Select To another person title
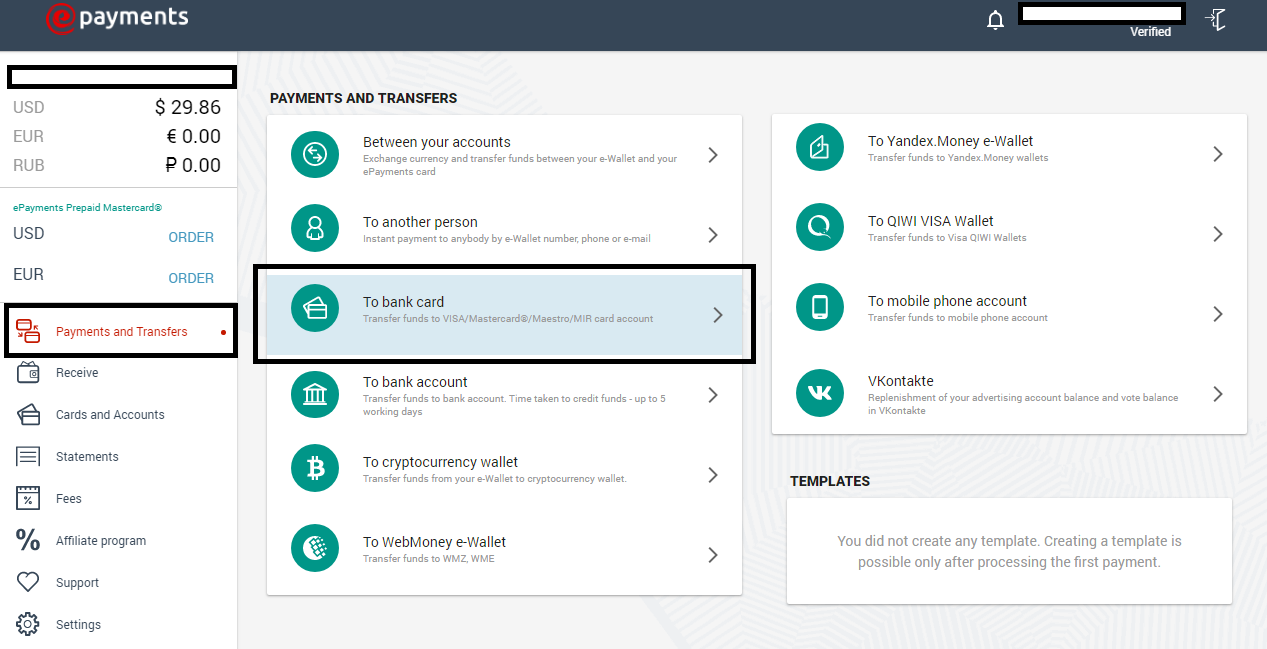Screen dimensions: 1267x649 420,222
